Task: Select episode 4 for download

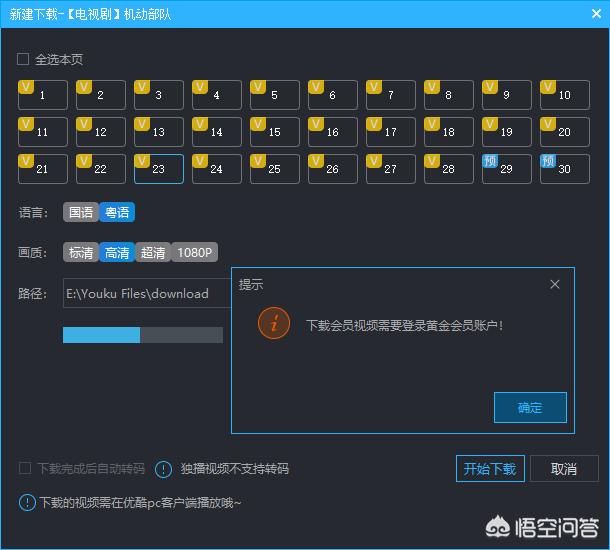Action: [217, 95]
